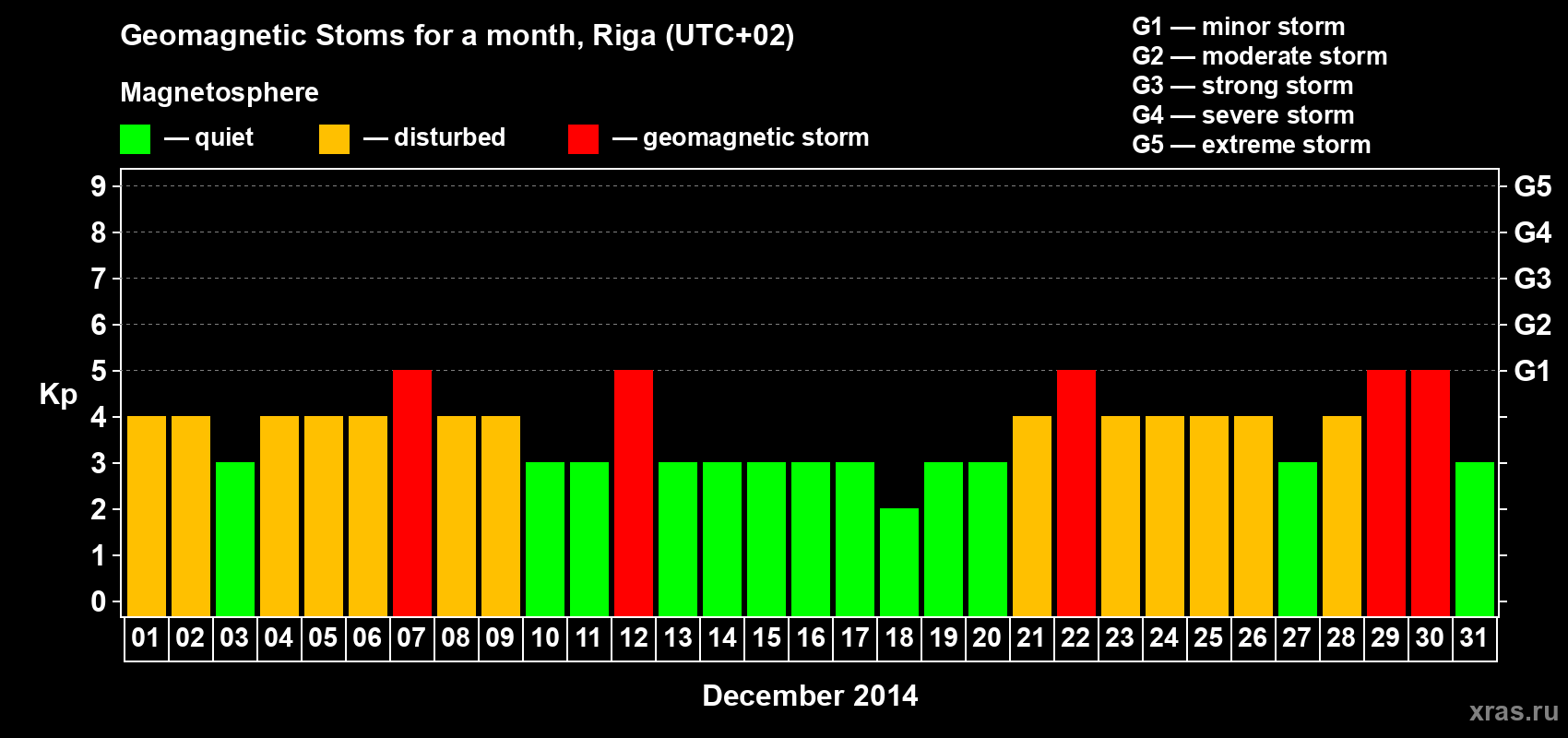Click the day label 01
Image resolution: width=1568 pixels, height=738 pixels.
point(146,637)
